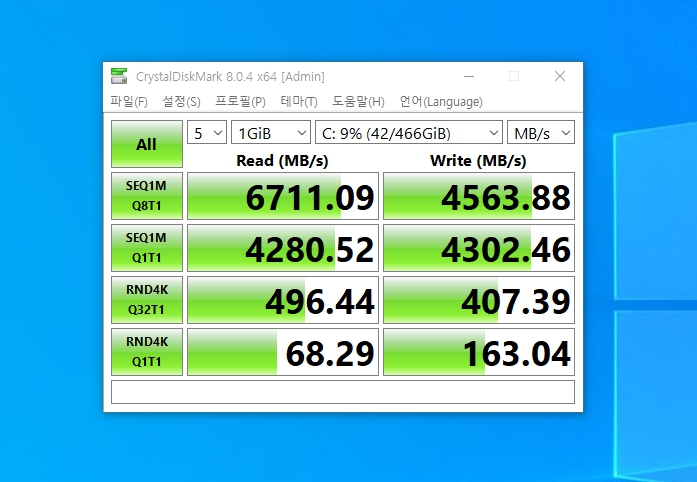697x482 pixels.
Task: Minimize the CrystalDiskMark window
Action: point(469,76)
